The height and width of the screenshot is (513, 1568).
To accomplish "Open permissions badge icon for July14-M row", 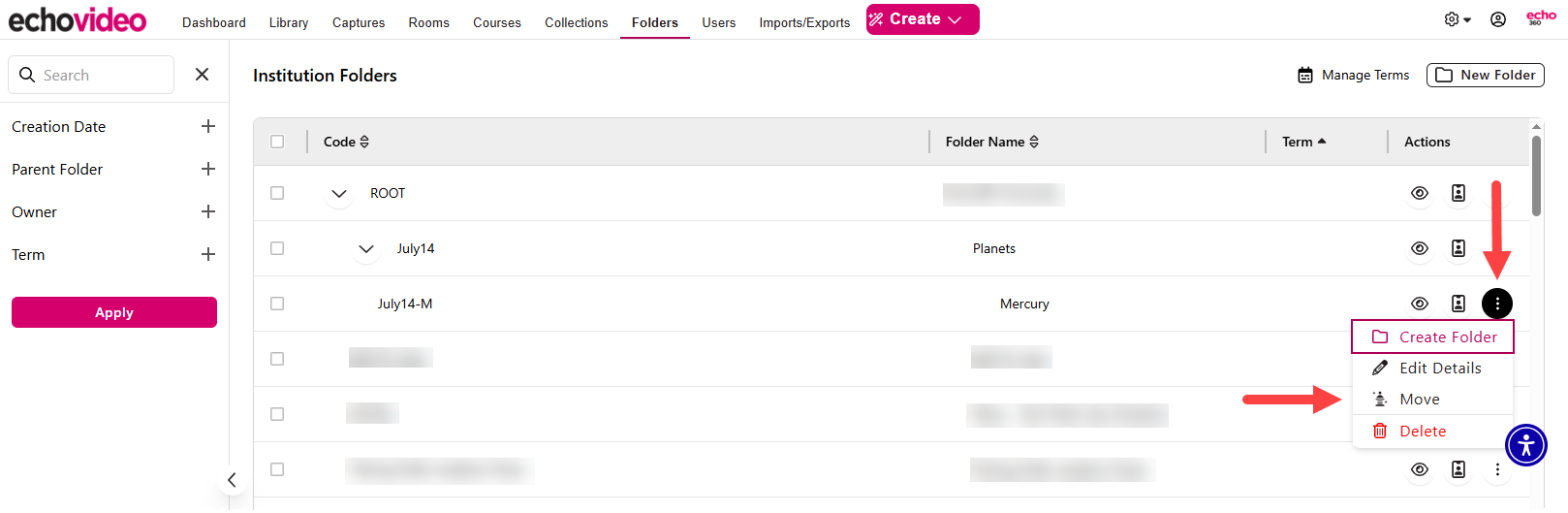I will pyautogui.click(x=1458, y=304).
